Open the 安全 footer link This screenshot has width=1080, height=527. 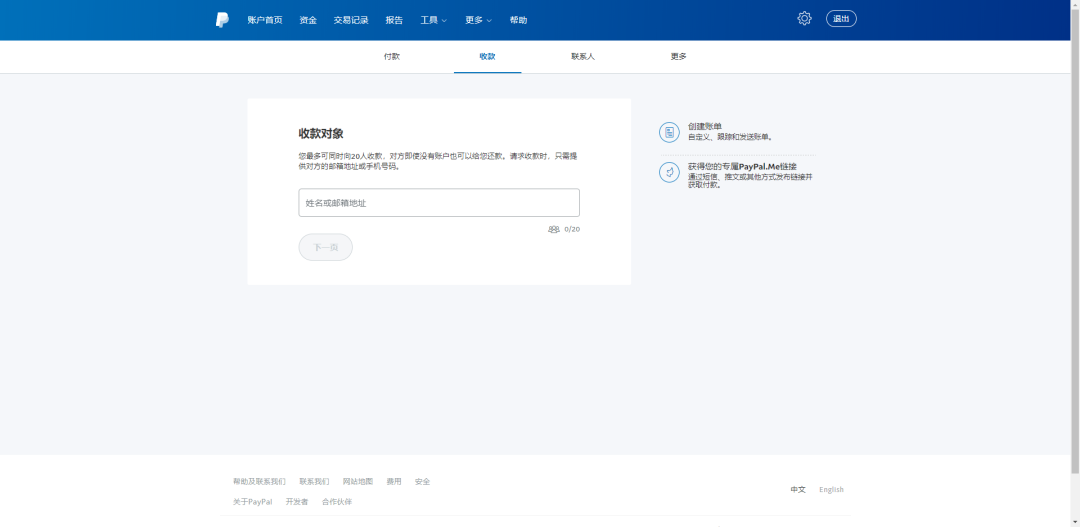422,482
